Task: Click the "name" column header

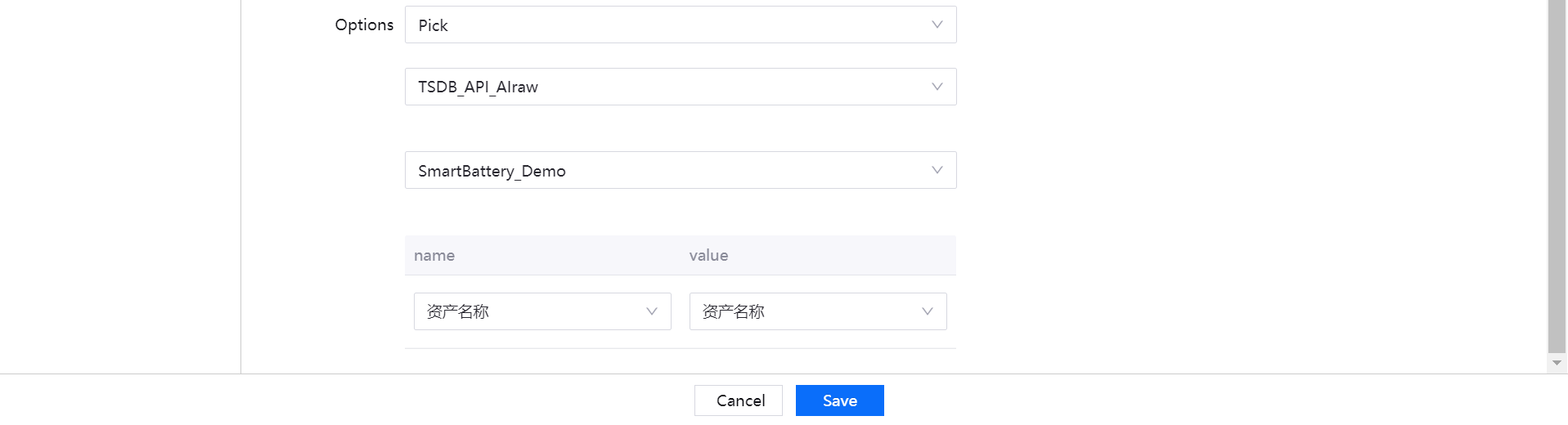Action: [x=434, y=256]
